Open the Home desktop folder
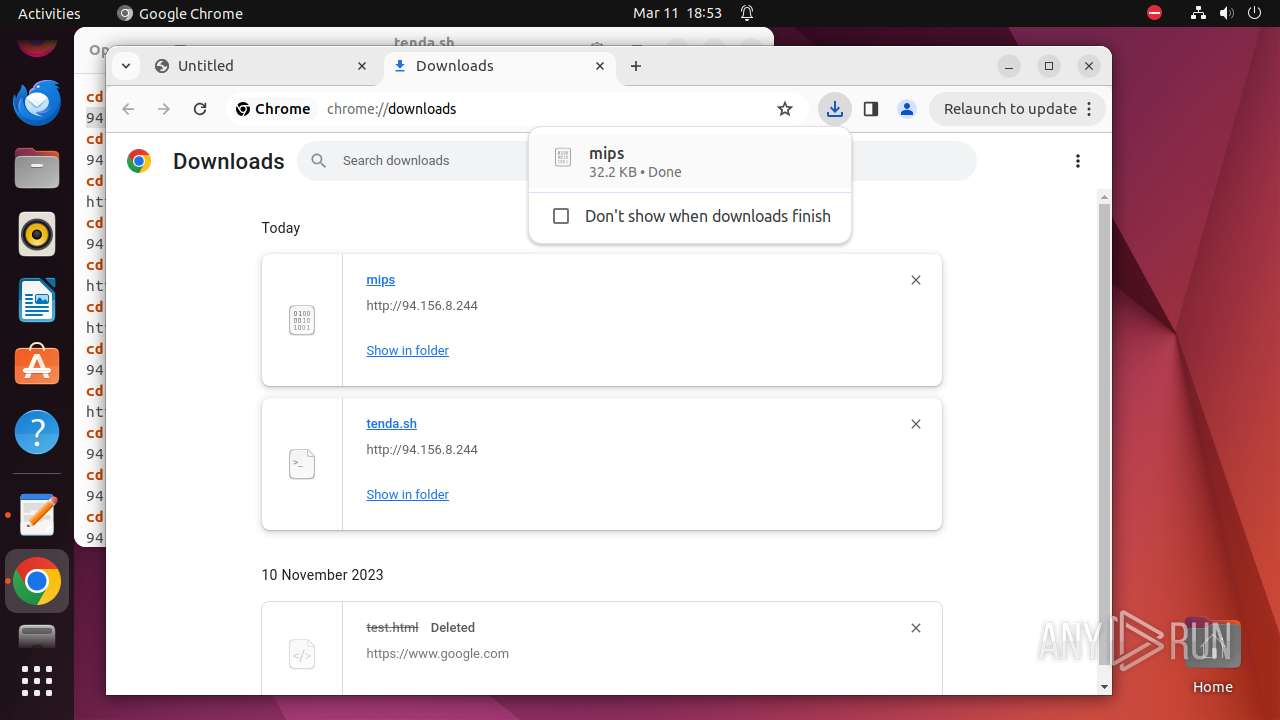This screenshot has width=1280, height=720. (x=1212, y=655)
